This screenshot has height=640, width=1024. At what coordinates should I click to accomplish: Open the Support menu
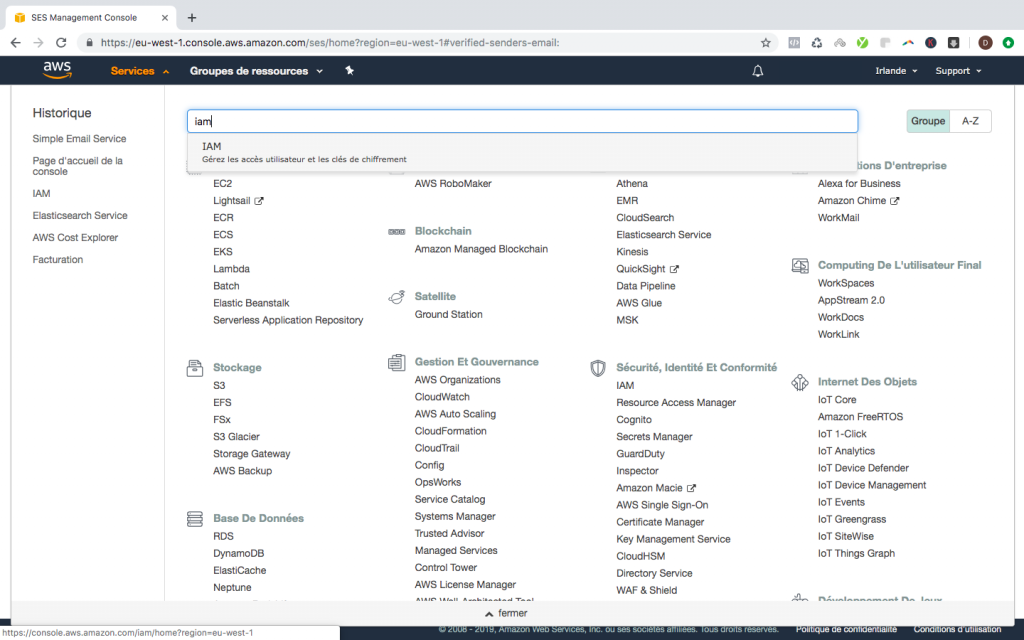click(958, 71)
